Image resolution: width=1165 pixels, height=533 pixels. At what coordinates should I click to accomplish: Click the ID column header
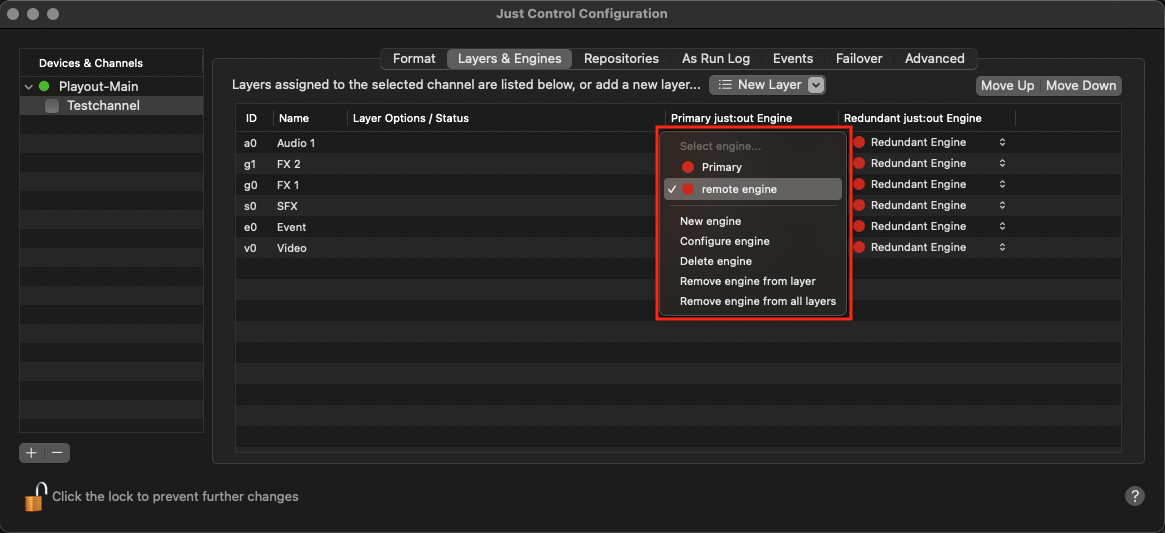[x=254, y=118]
